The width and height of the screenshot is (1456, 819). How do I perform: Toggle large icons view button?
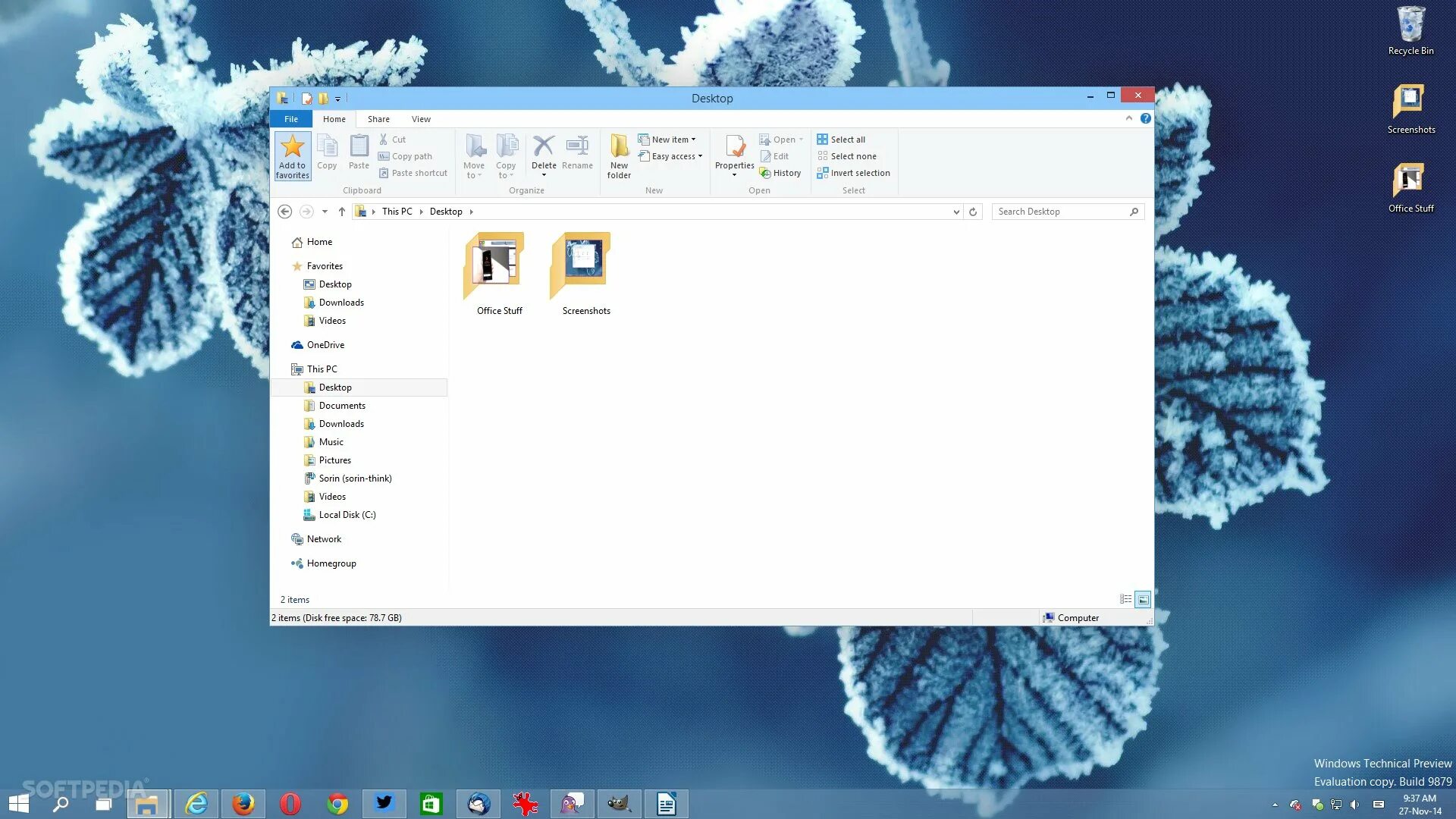pyautogui.click(x=1143, y=599)
